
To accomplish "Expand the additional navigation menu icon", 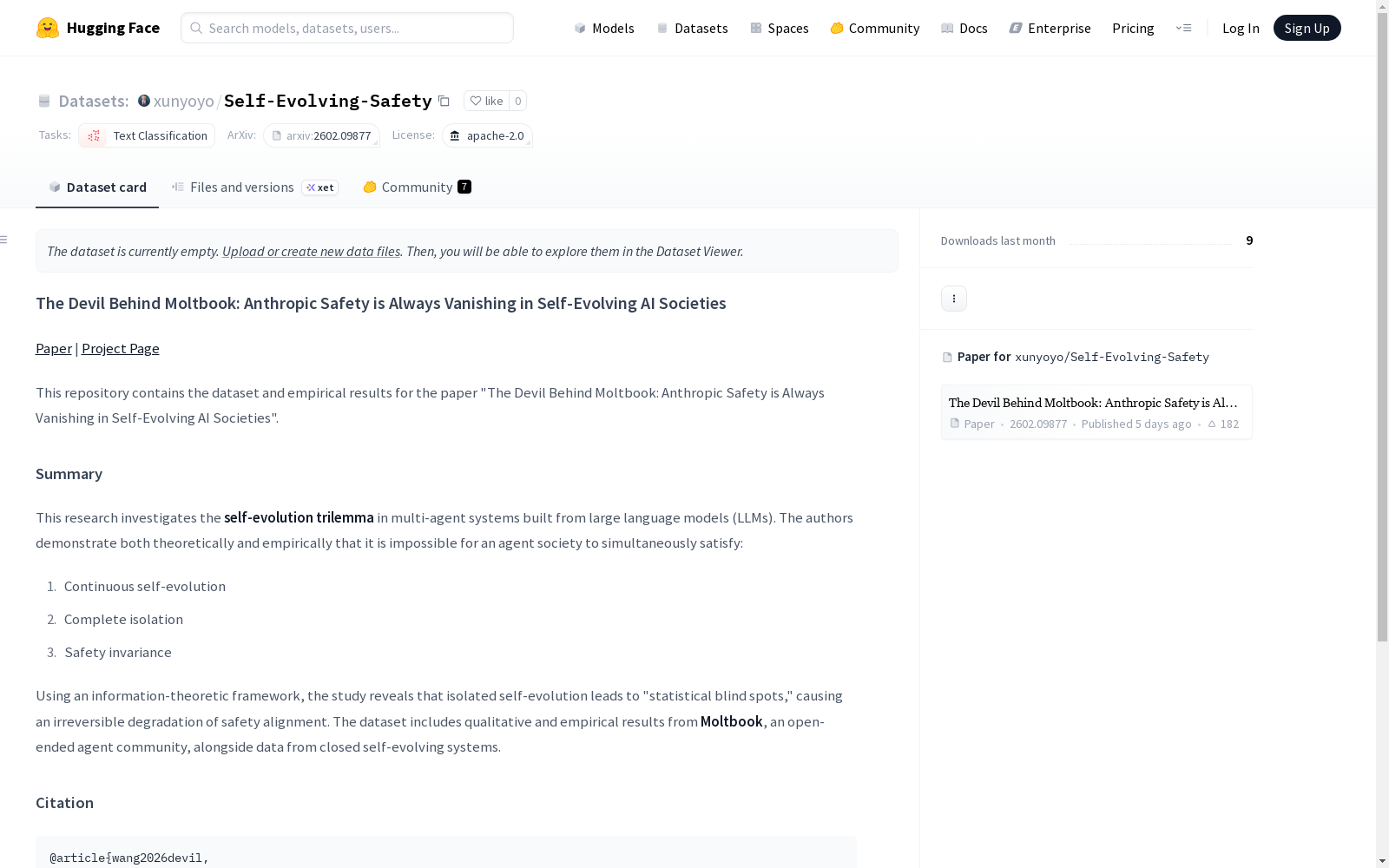I will click(1183, 28).
